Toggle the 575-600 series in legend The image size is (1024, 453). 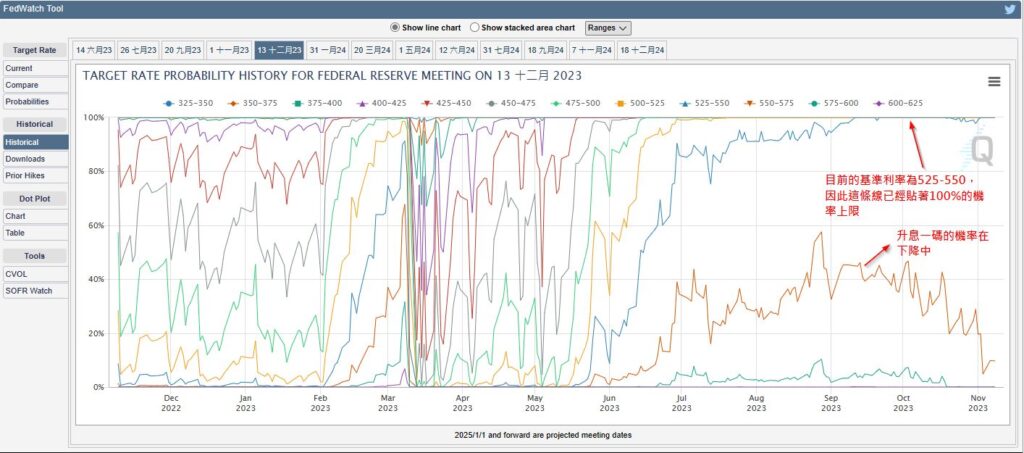833,103
